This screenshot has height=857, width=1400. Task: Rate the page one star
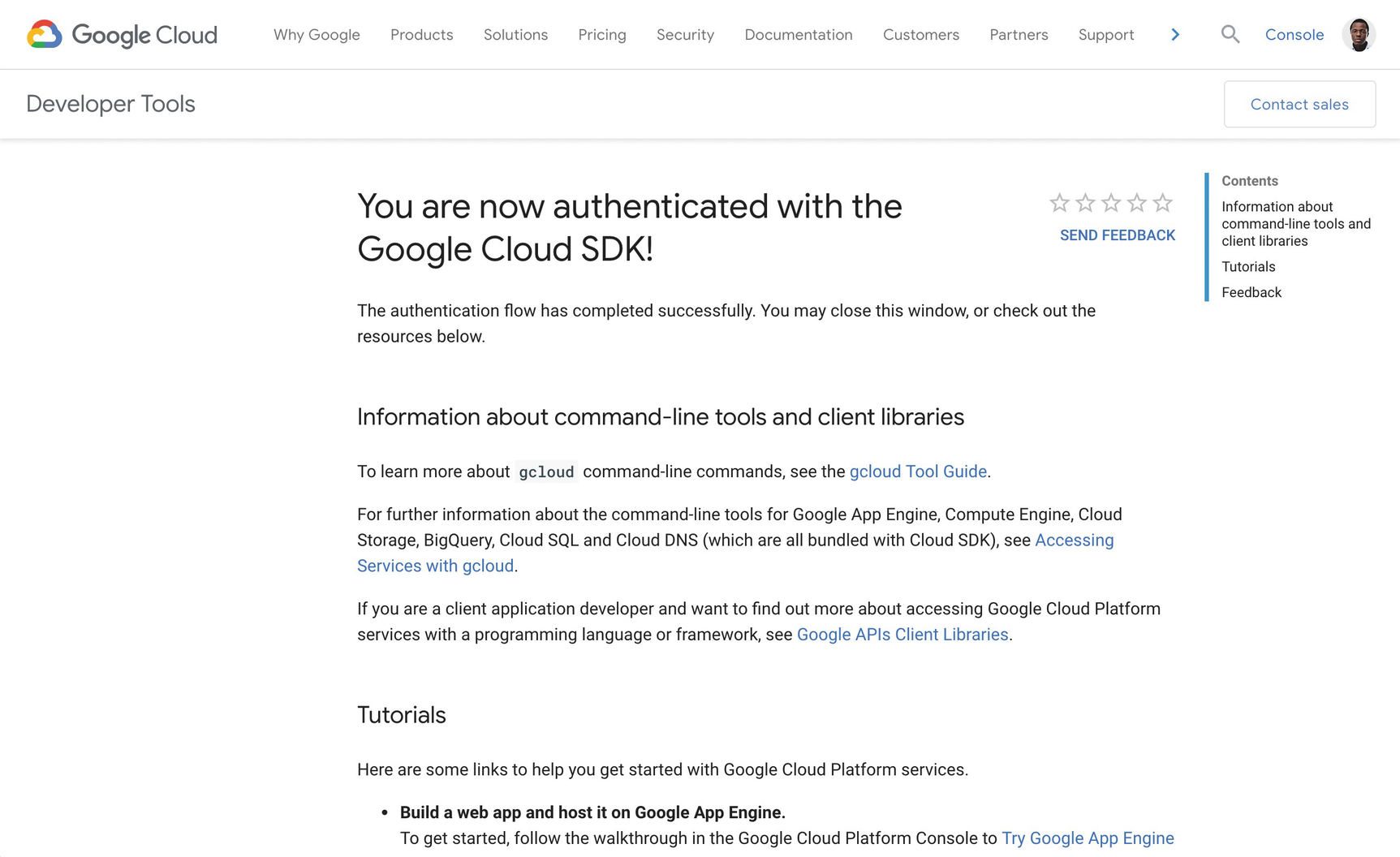coord(1059,203)
